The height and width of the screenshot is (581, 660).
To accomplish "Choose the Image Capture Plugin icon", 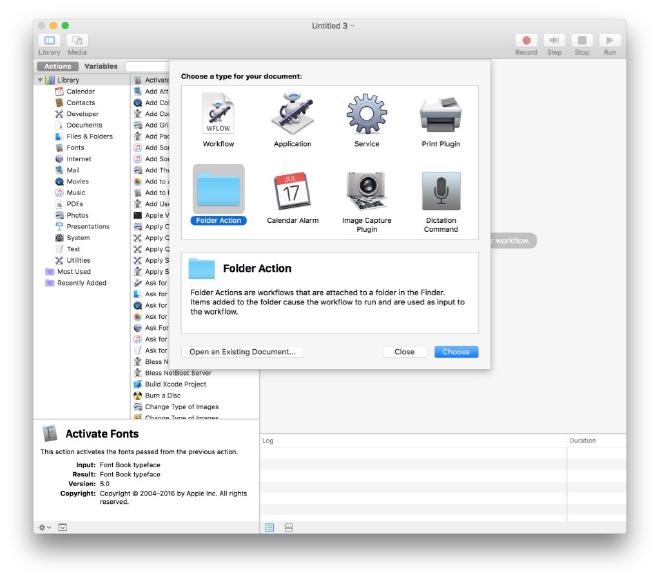I will [x=367, y=191].
